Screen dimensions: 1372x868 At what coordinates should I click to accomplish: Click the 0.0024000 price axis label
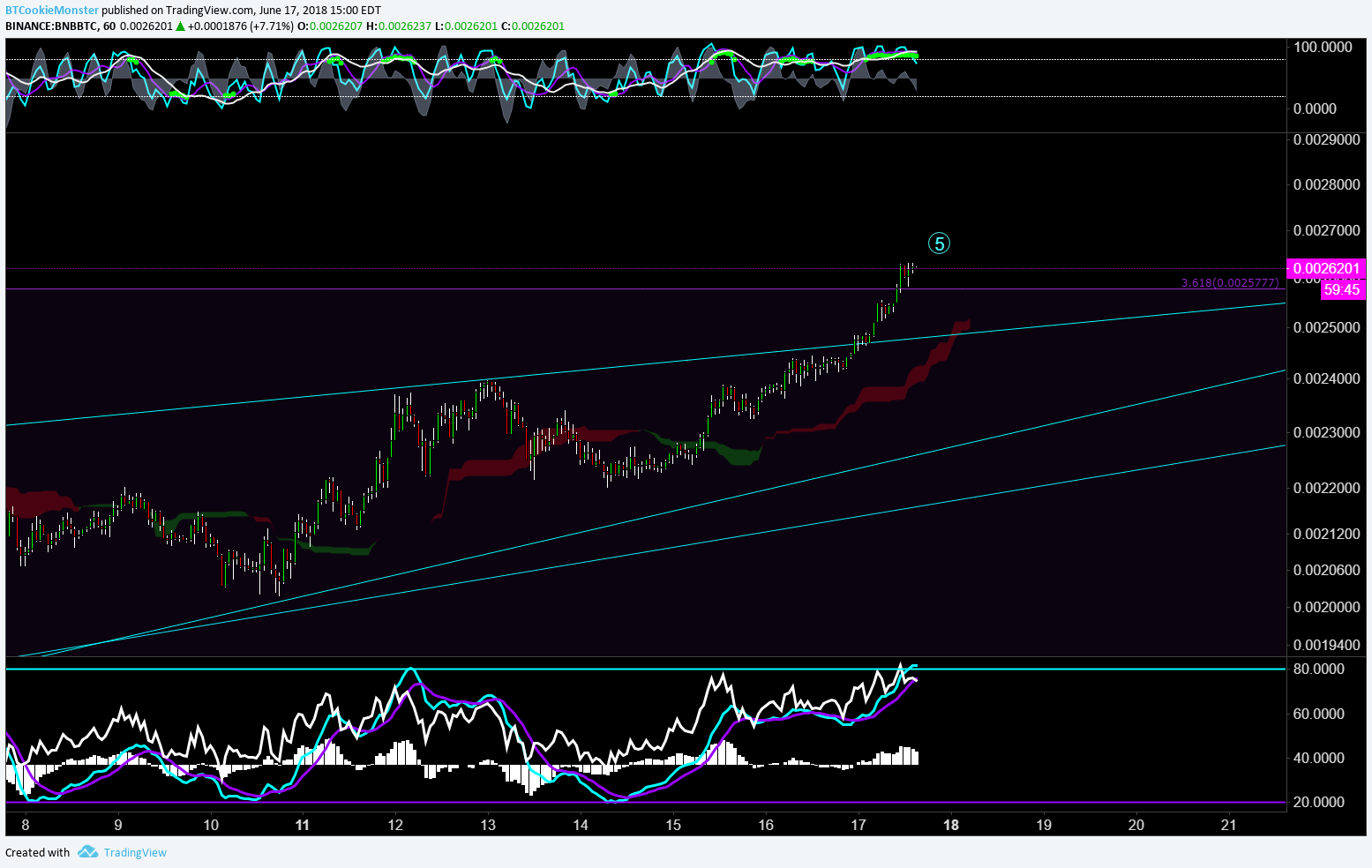(1327, 378)
